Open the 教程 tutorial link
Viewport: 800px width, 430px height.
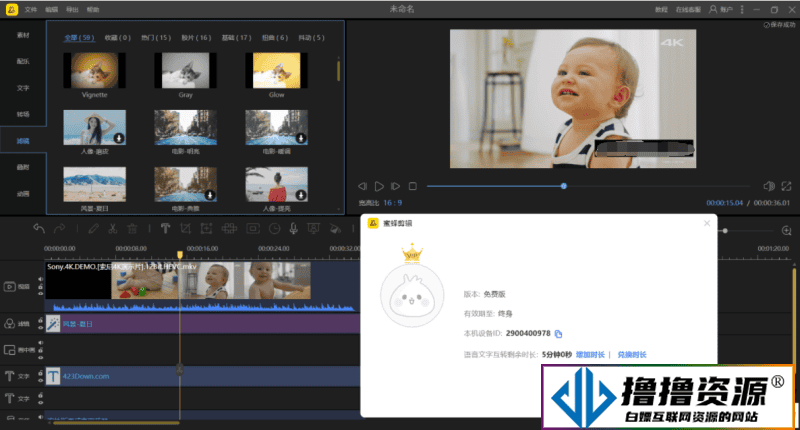(661, 10)
